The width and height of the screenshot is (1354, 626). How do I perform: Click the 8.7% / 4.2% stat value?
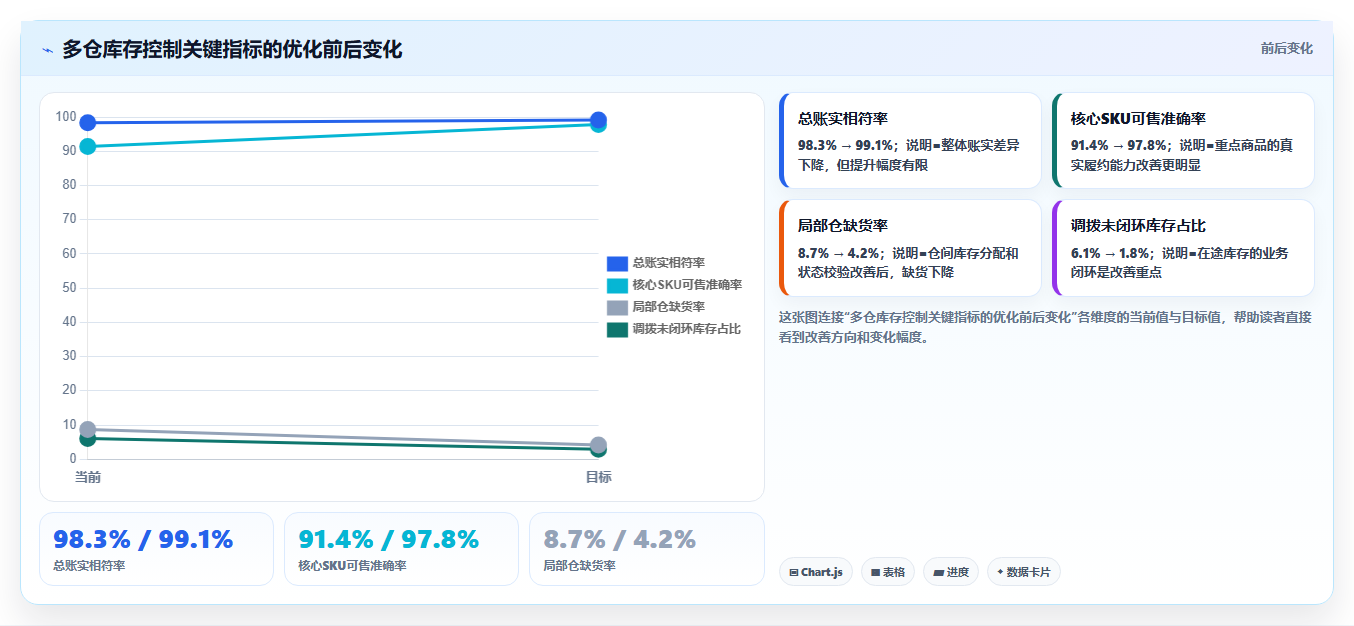pos(620,540)
